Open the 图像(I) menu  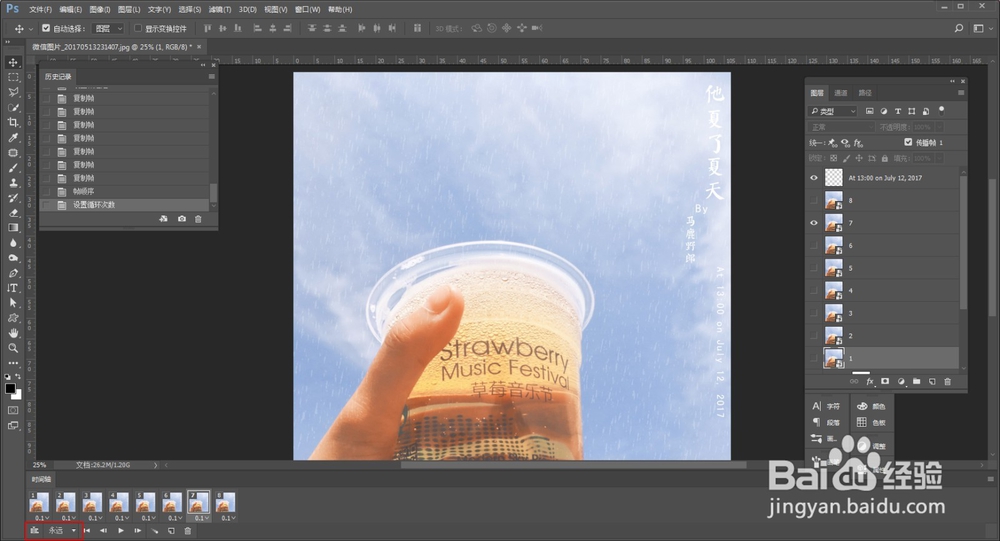point(100,10)
